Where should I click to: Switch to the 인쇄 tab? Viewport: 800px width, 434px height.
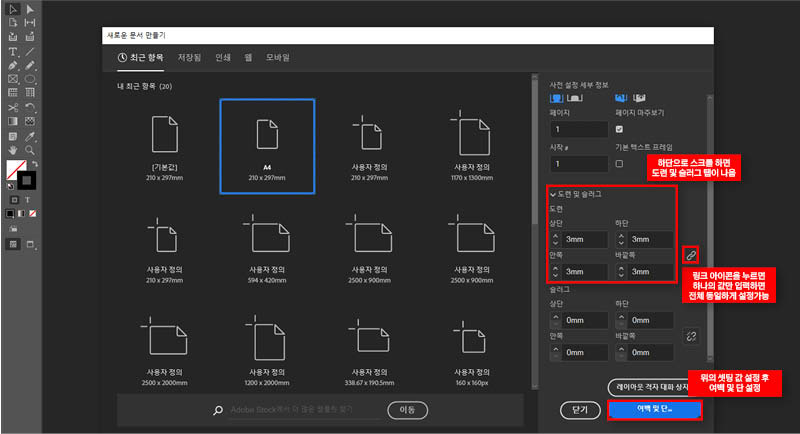(x=223, y=58)
